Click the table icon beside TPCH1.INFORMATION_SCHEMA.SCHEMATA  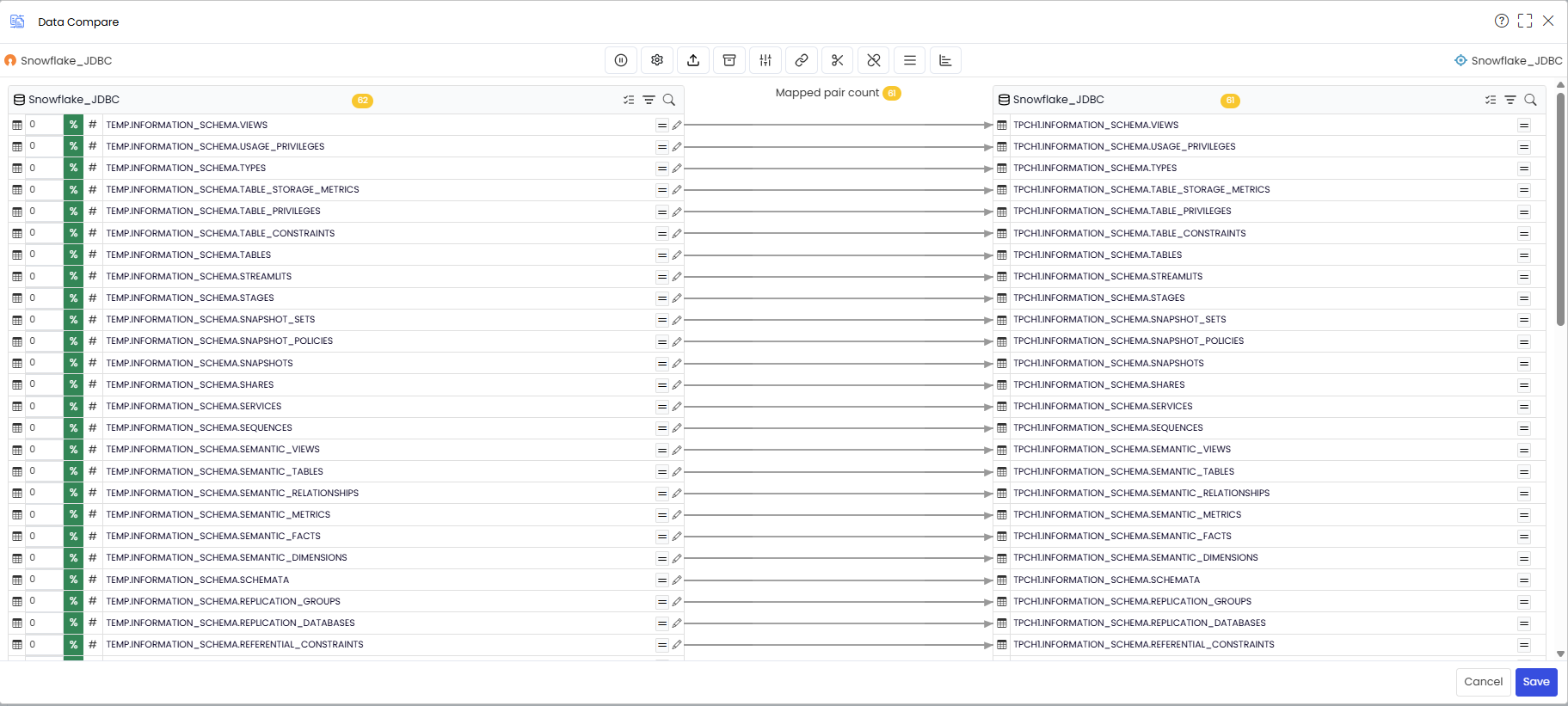click(1002, 580)
